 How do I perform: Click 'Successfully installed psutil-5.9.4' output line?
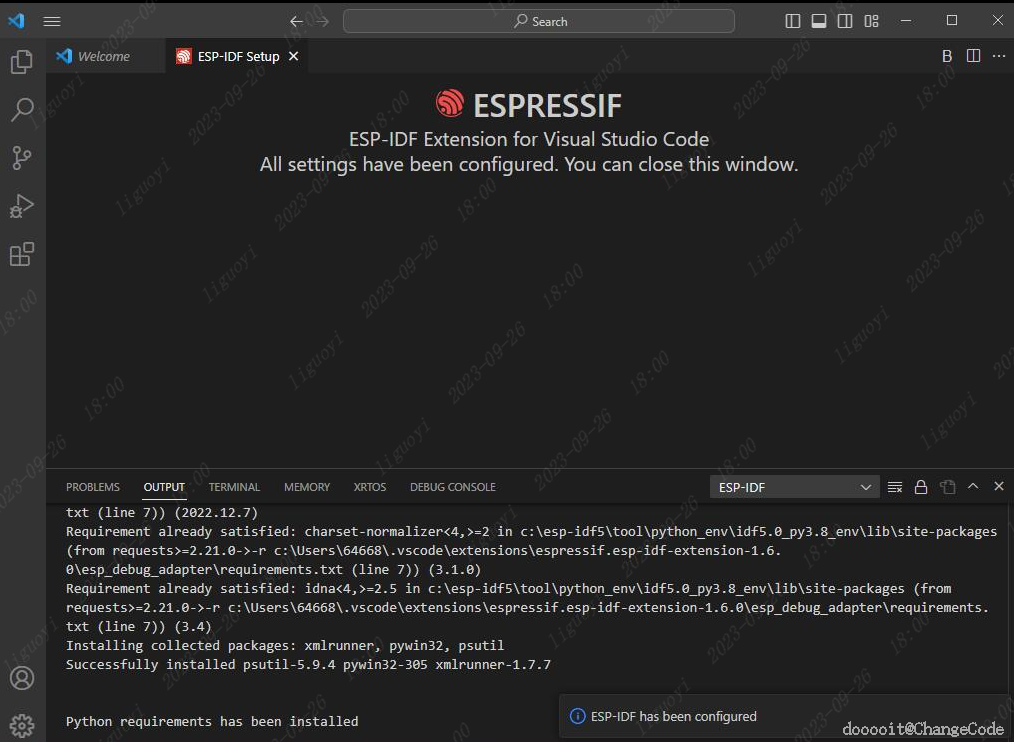308,664
